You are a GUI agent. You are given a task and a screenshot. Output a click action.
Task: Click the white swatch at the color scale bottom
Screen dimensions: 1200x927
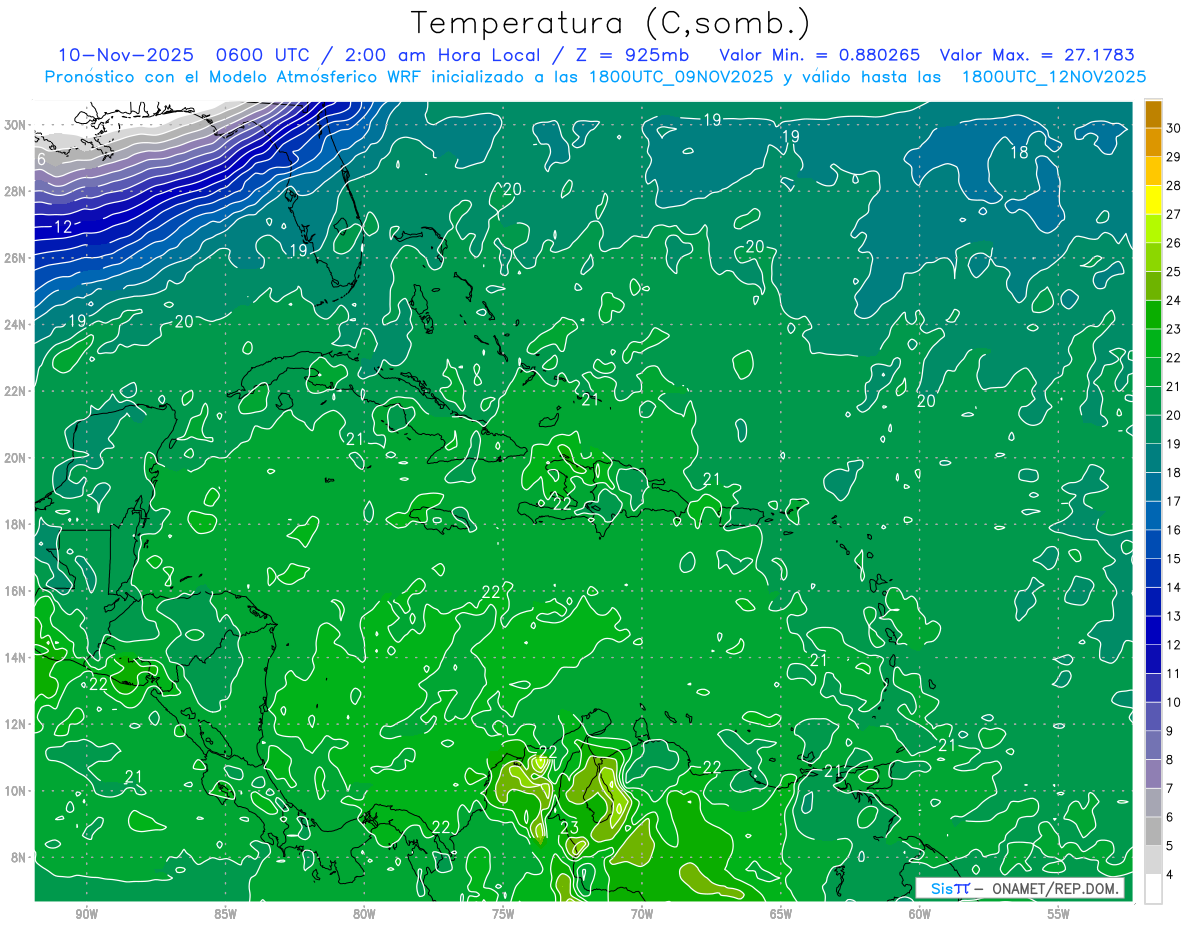1153,889
